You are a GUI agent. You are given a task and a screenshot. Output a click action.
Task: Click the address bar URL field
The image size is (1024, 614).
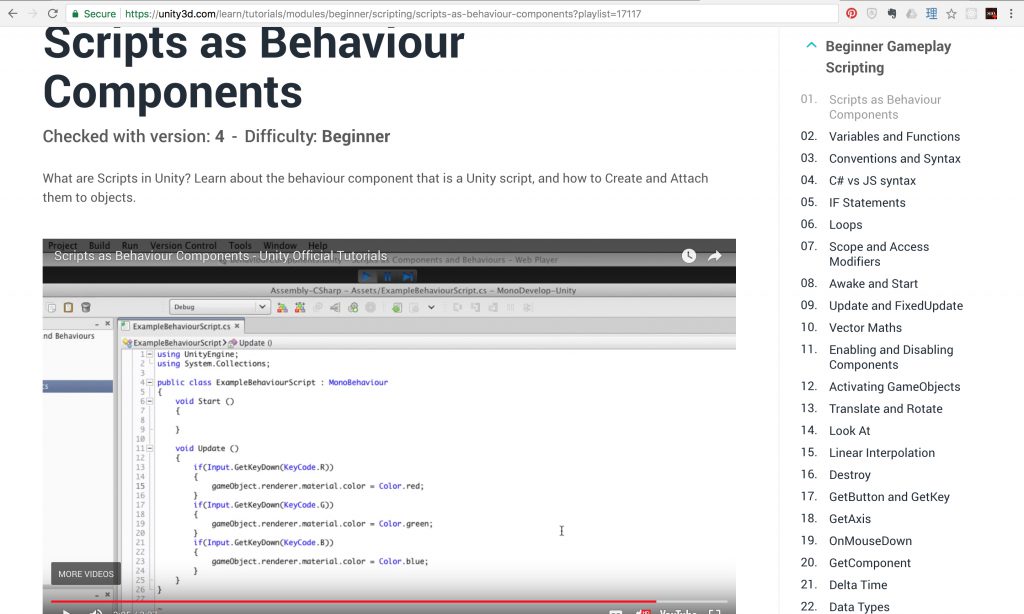pos(451,14)
